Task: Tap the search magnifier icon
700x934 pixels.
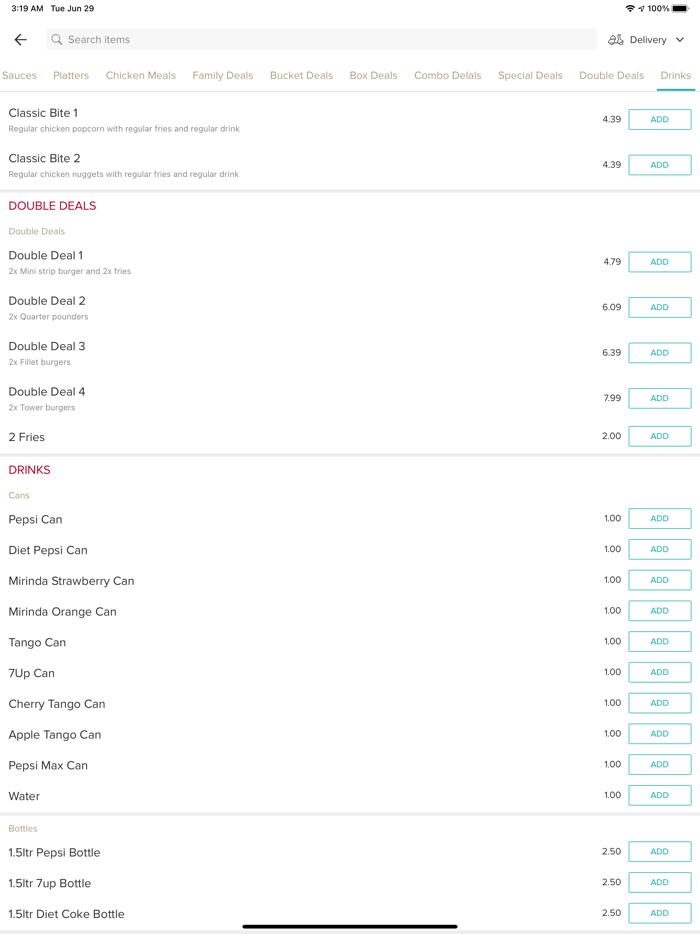Action: (57, 40)
